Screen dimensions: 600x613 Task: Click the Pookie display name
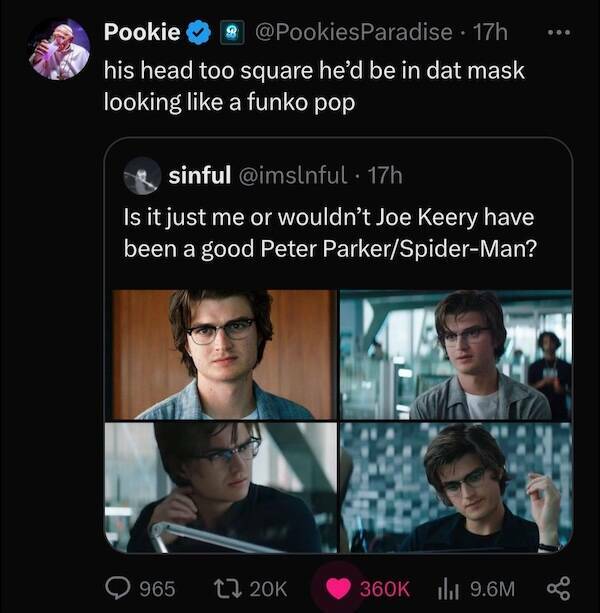coord(142,33)
